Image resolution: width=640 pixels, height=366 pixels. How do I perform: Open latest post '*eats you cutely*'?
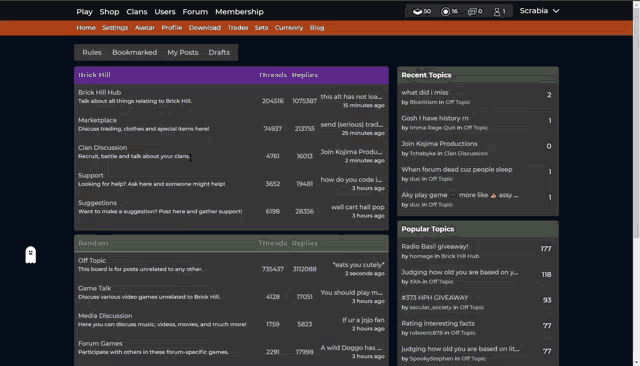point(358,265)
